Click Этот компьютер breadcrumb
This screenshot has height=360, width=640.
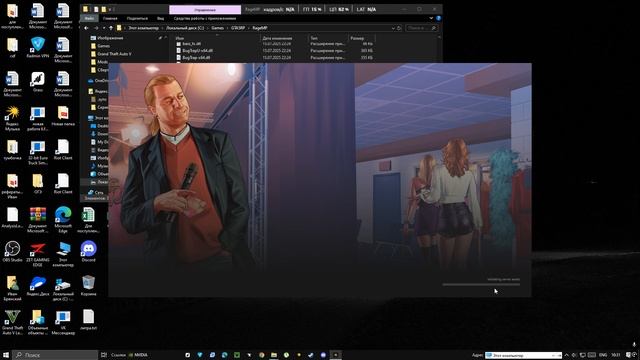tap(143, 28)
